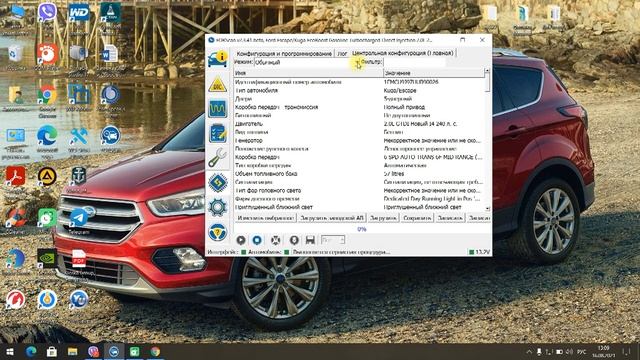Open File Explorer from taskbar
The image size is (640, 360).
[72, 351]
